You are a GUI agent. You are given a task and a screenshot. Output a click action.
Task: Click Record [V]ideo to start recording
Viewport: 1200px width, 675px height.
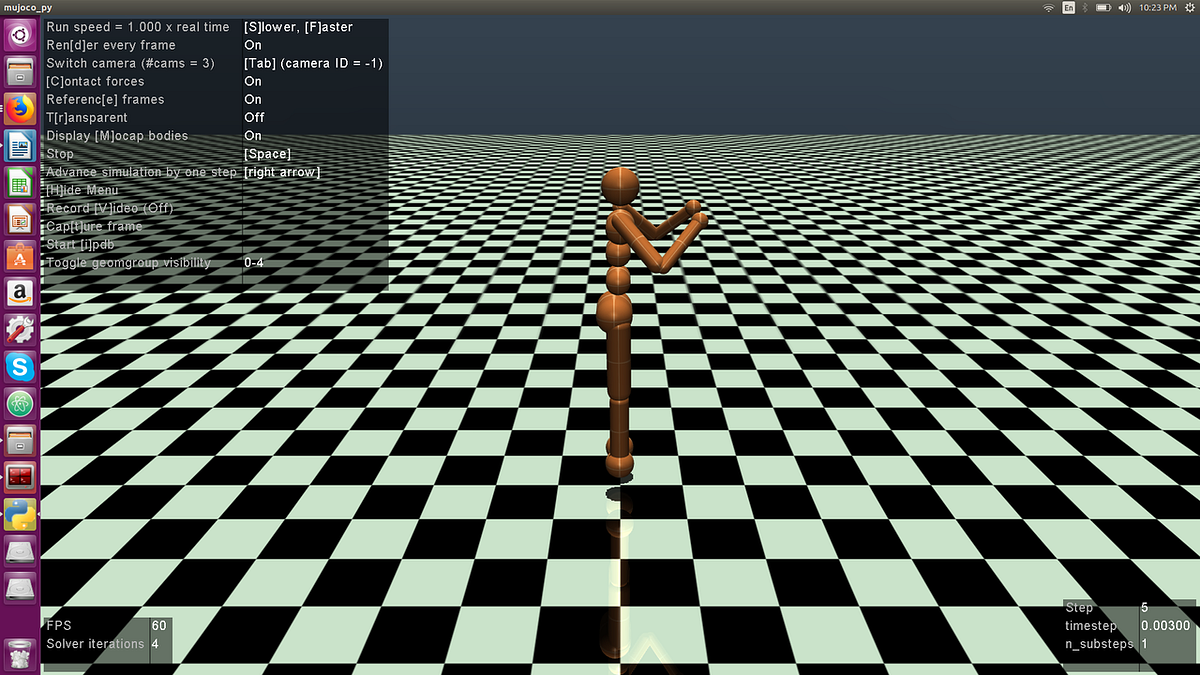click(111, 207)
